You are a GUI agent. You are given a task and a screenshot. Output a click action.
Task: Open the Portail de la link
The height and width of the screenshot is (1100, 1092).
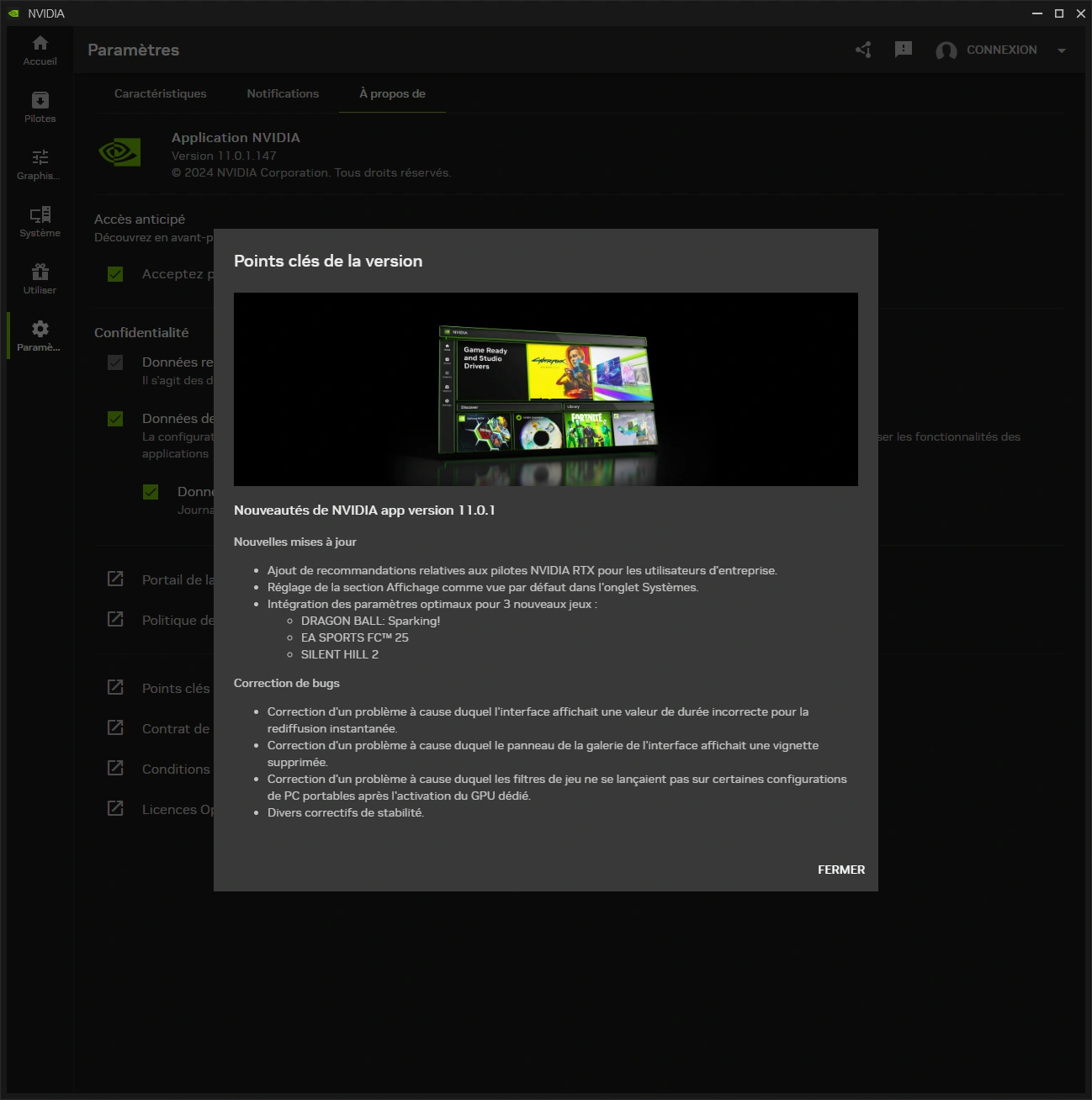(x=178, y=579)
